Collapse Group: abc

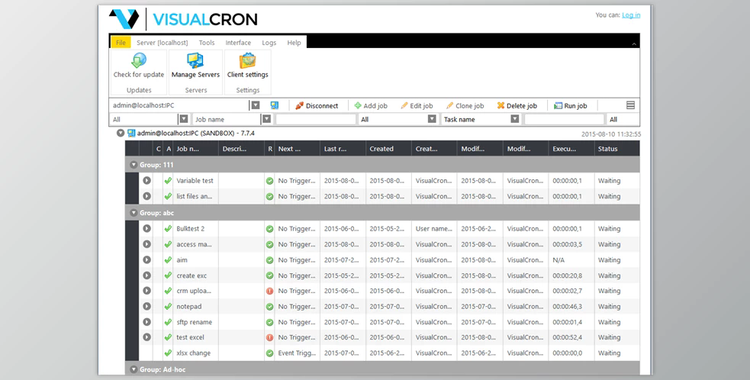[133, 212]
